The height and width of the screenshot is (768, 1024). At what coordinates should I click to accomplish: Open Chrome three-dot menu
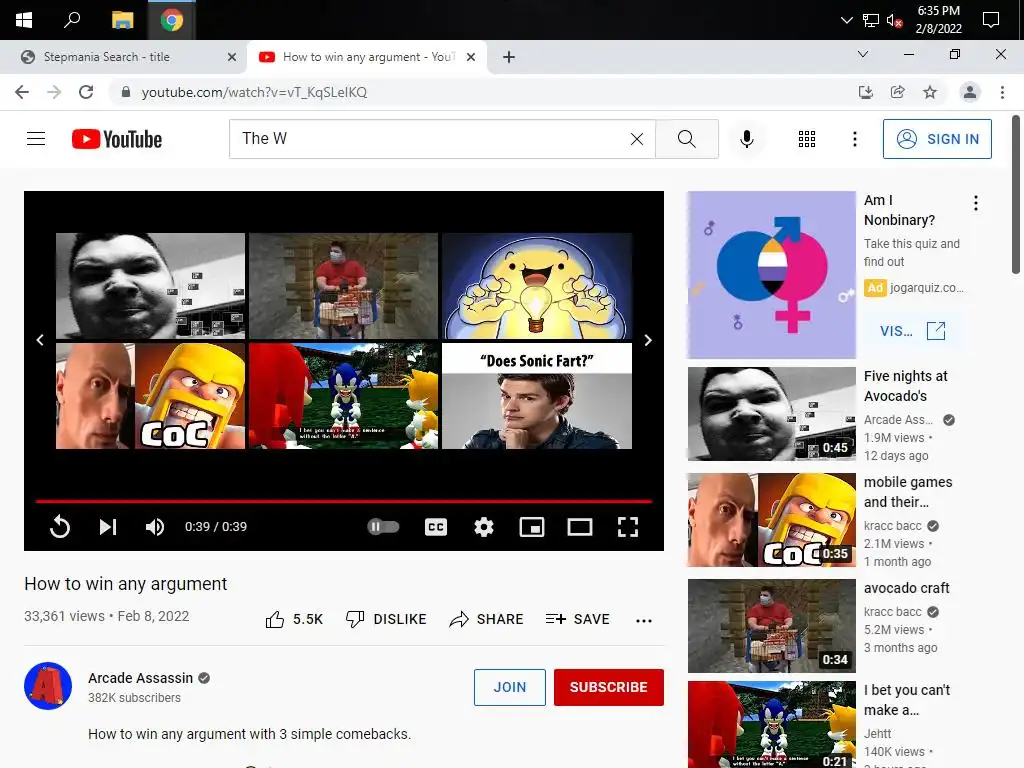(x=1002, y=92)
